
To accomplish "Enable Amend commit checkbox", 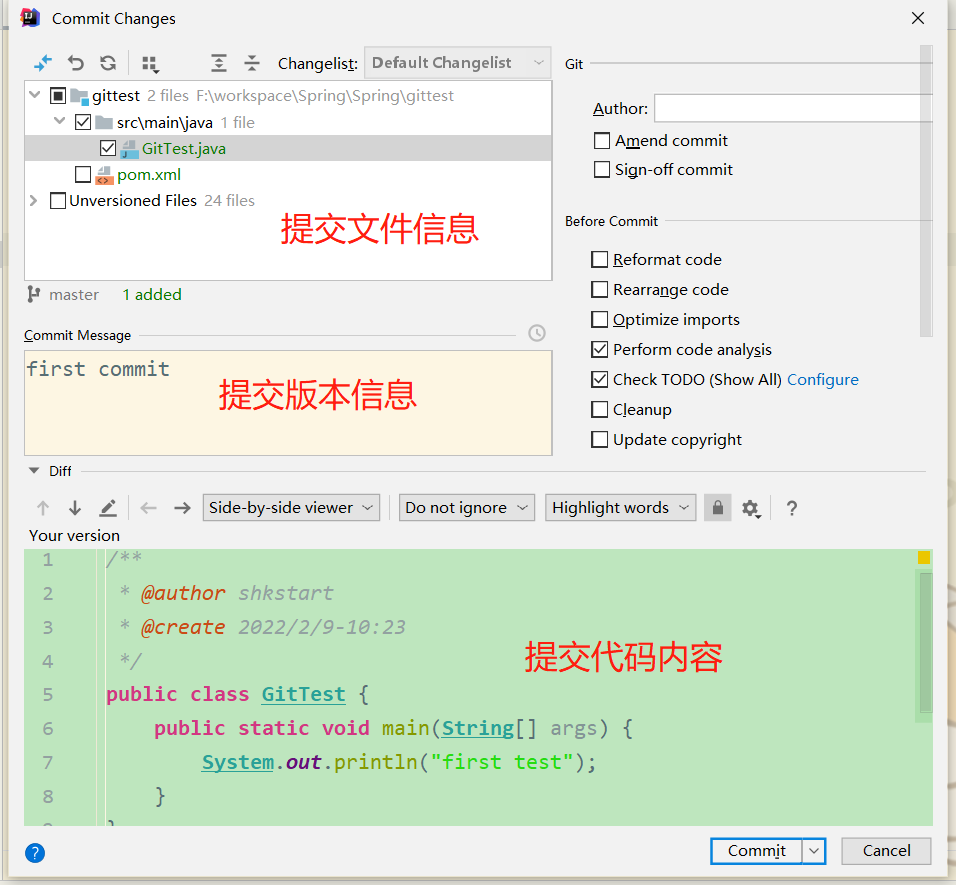I will tap(602, 141).
